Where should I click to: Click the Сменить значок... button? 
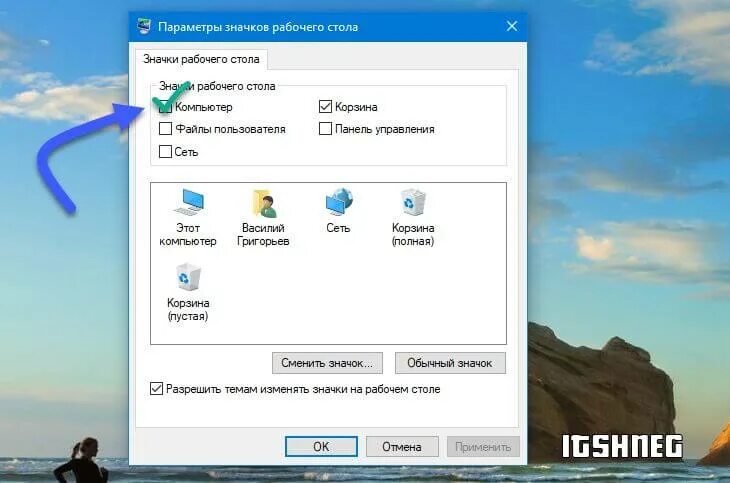[327, 363]
